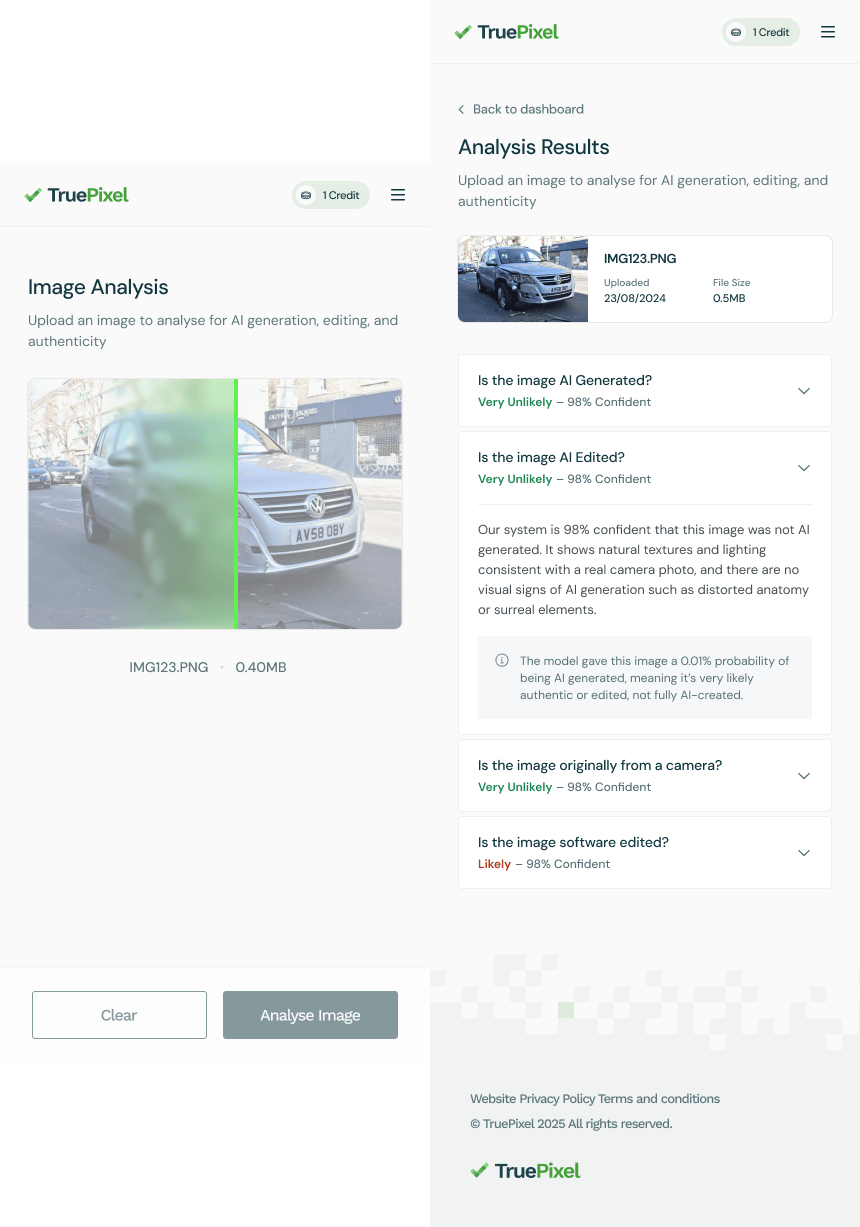
Task: Click the 1 Credit badge in right header
Action: point(761,32)
